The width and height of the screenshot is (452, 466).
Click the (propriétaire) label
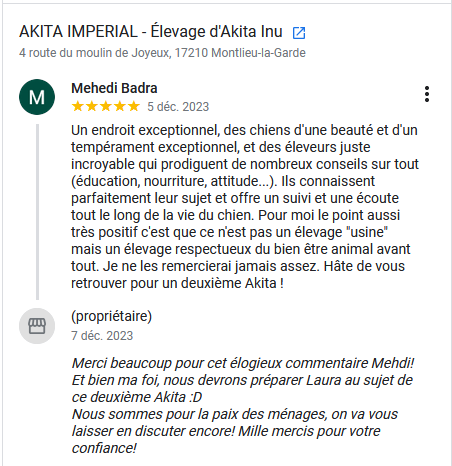[x=112, y=316]
